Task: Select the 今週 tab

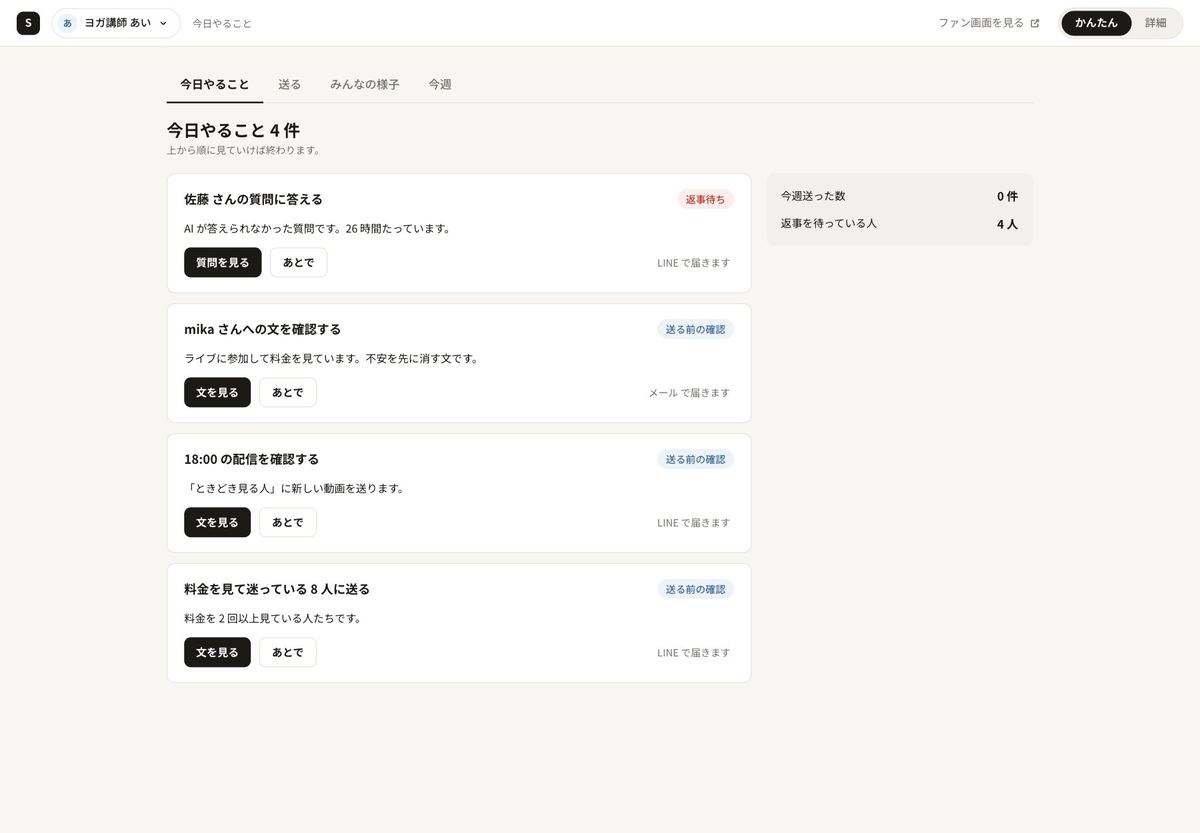Action: [440, 85]
